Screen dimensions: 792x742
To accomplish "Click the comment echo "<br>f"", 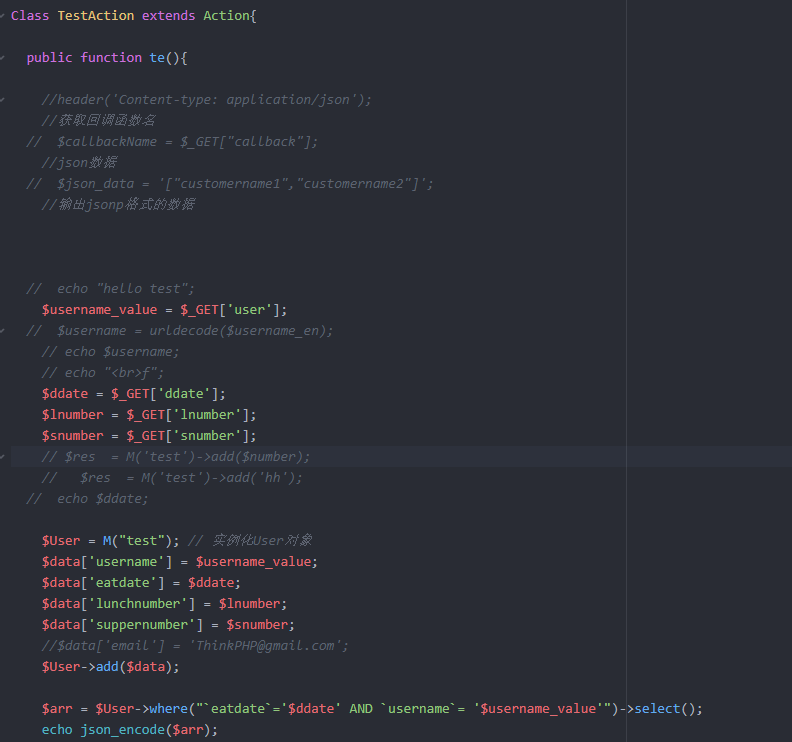I will click(103, 373).
